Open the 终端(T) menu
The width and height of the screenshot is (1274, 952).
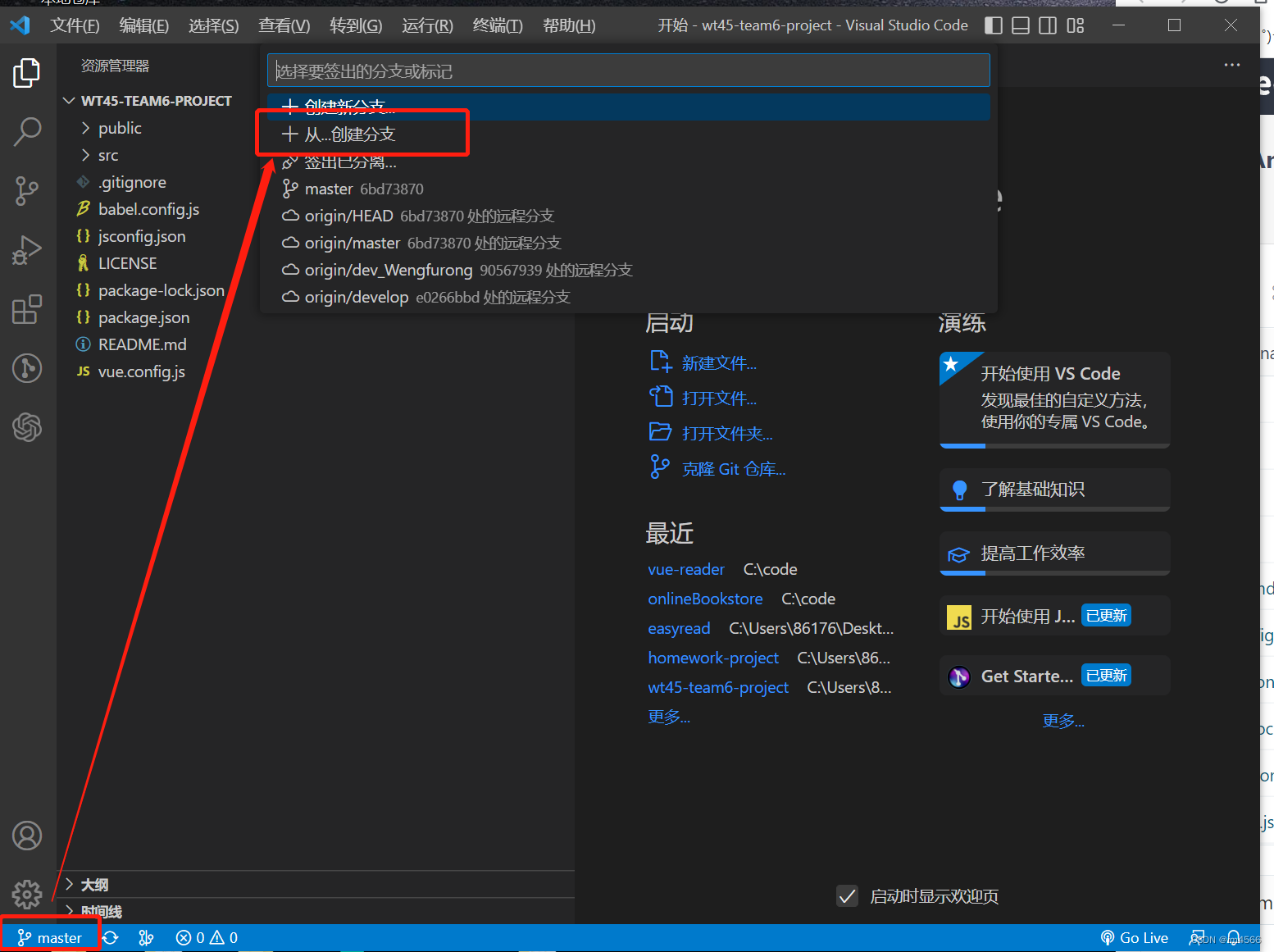pyautogui.click(x=498, y=25)
